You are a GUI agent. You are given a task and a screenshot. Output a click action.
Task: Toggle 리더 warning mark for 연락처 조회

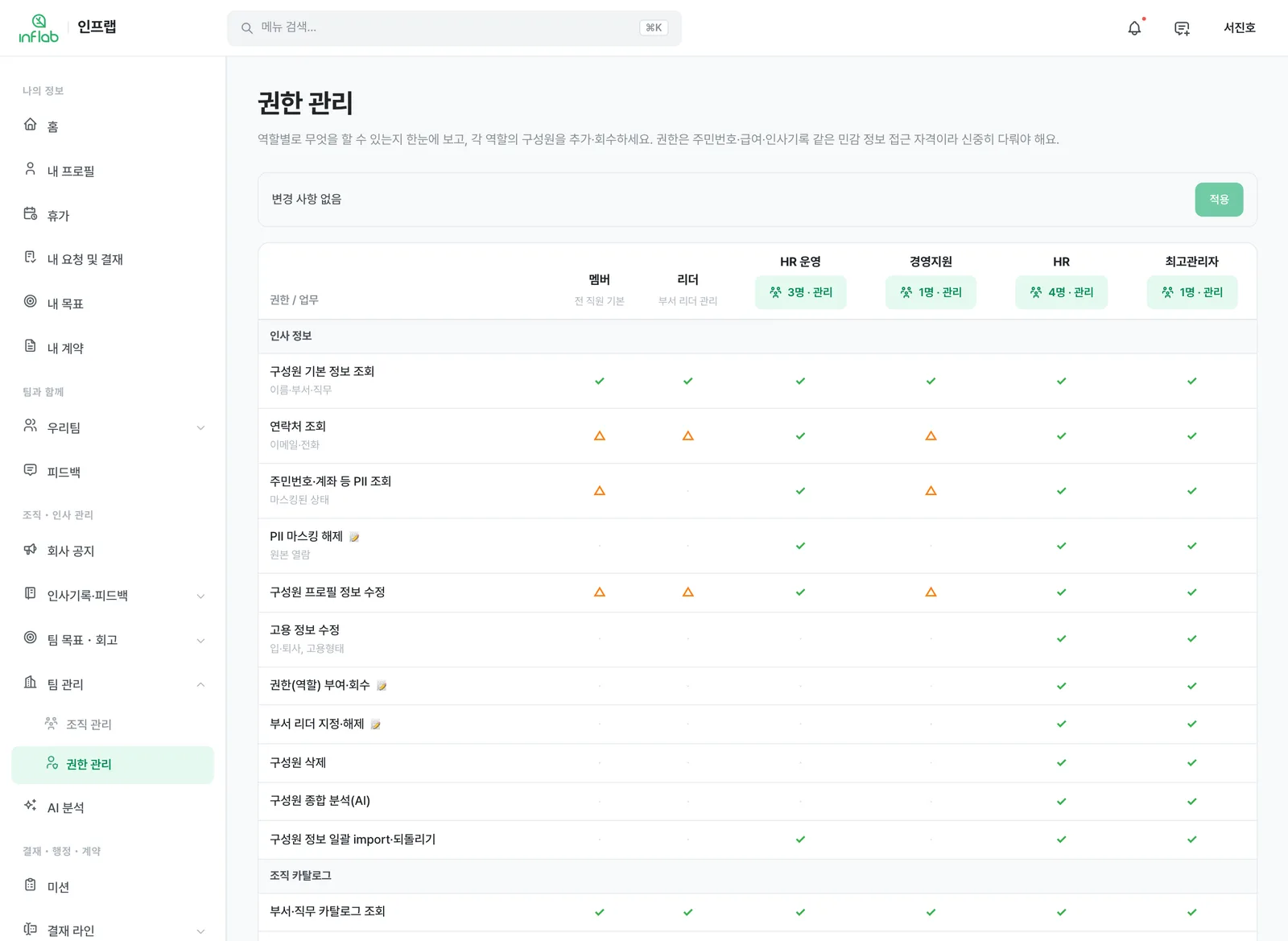click(688, 435)
